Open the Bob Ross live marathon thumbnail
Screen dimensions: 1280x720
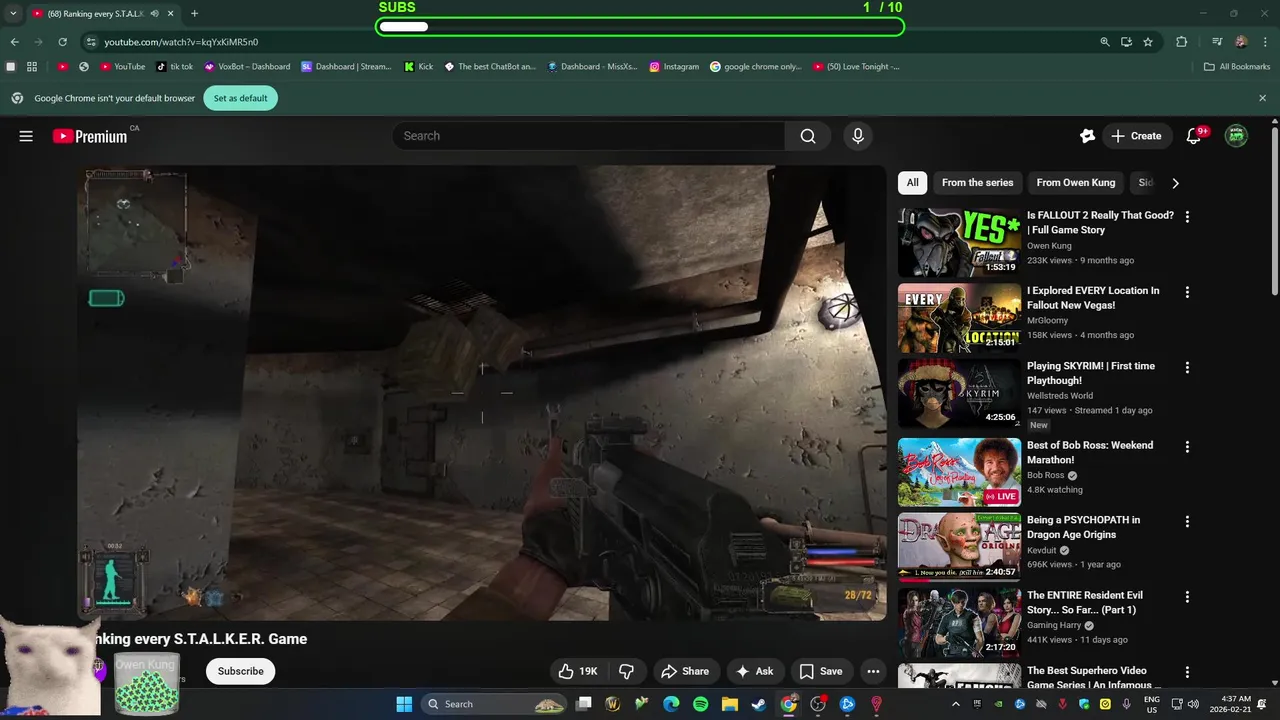click(x=959, y=472)
